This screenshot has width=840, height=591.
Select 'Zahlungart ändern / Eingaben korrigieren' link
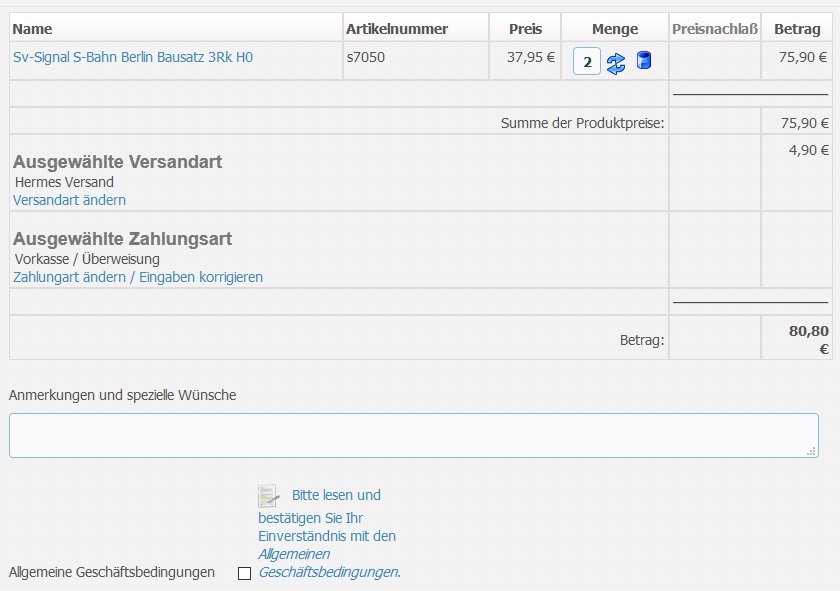pyautogui.click(x=138, y=277)
